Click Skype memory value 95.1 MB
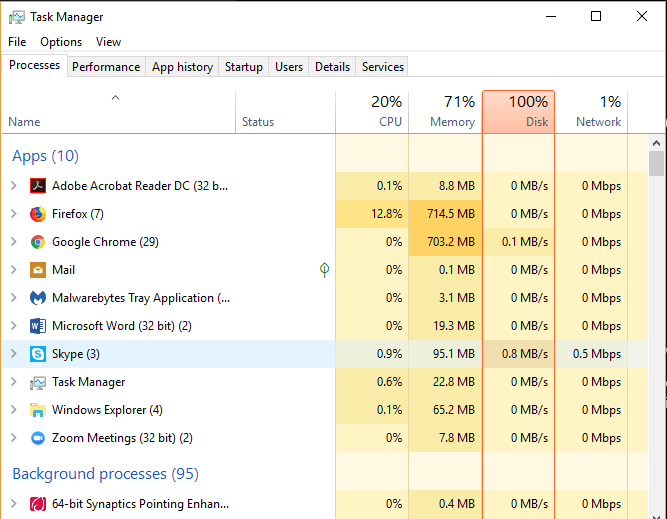 coord(453,354)
